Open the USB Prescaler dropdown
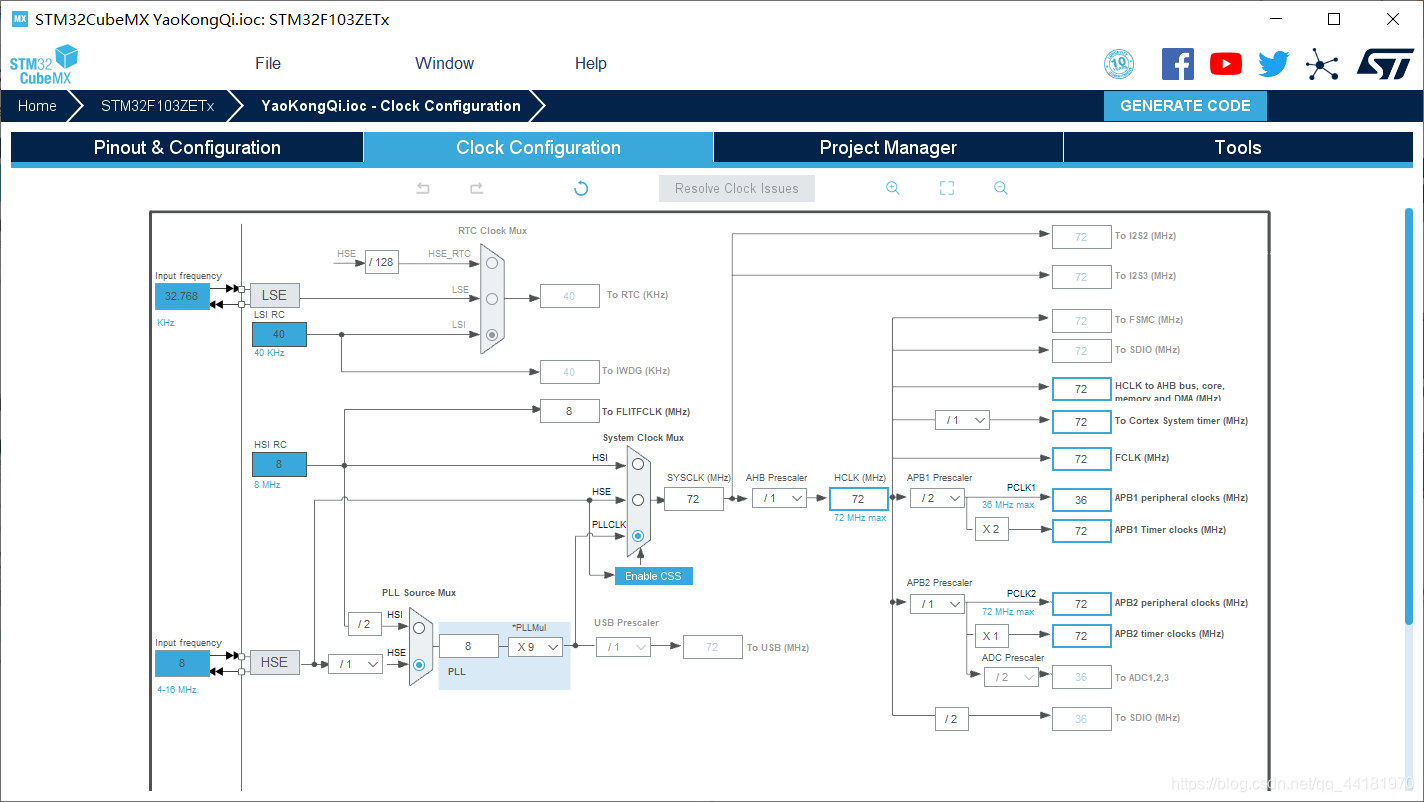The image size is (1424, 802). point(624,647)
